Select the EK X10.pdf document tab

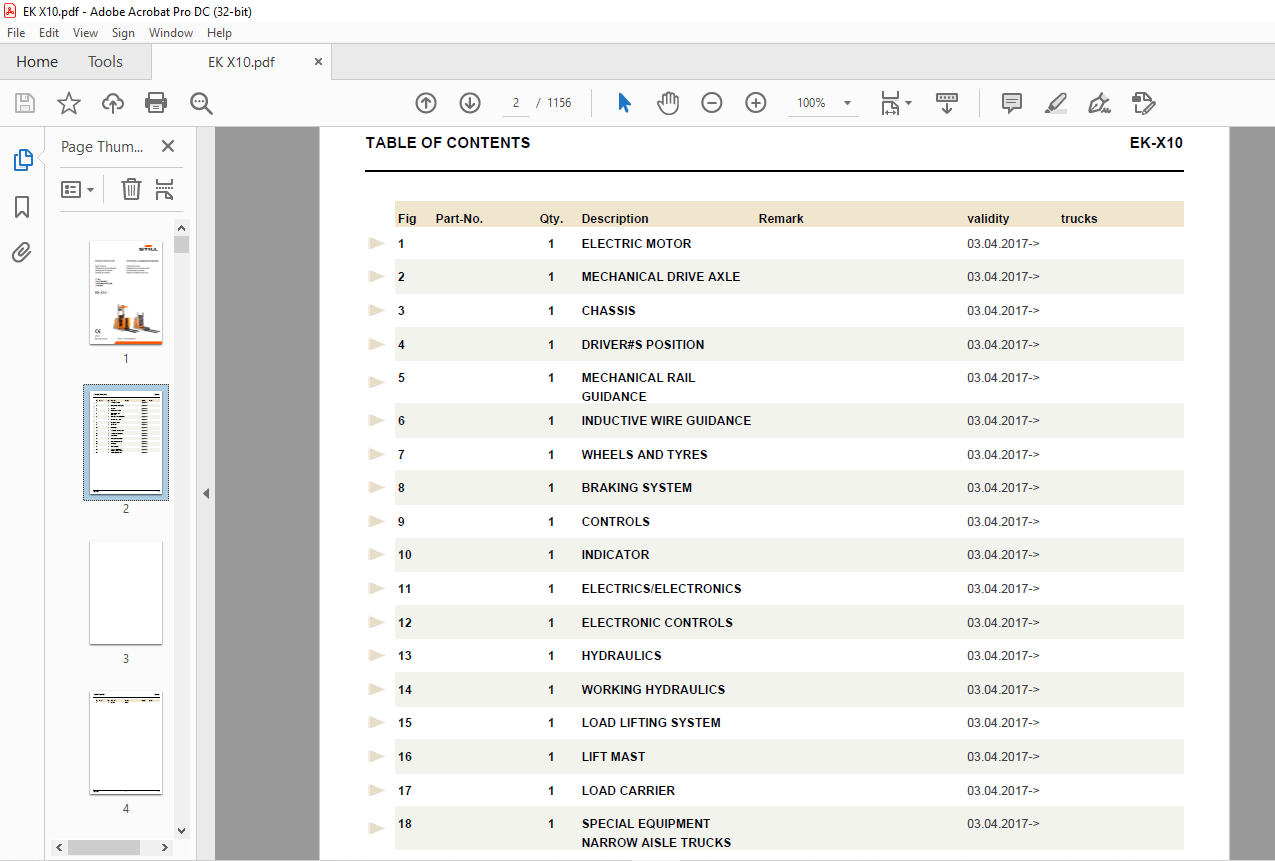tap(241, 62)
